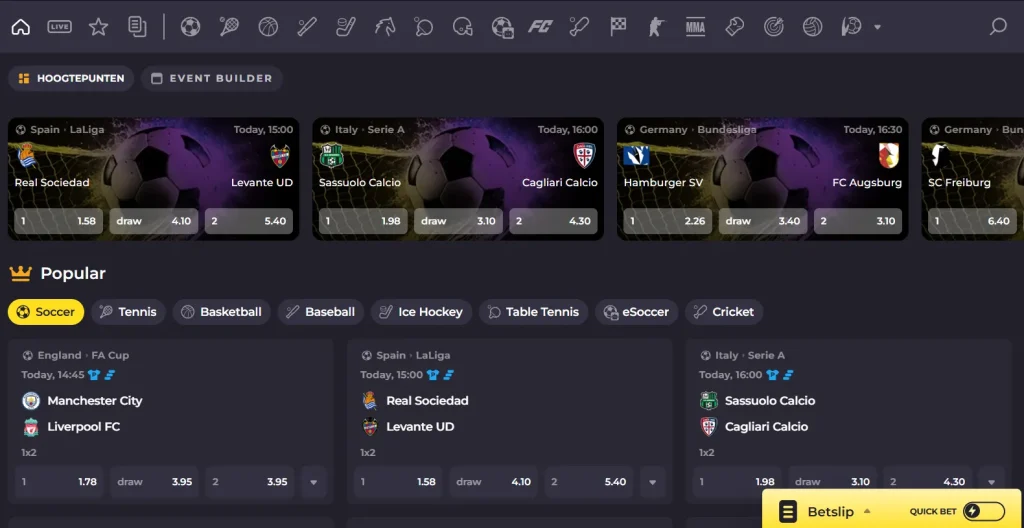Image resolution: width=1024 pixels, height=528 pixels.
Task: Open the LIVE betting icon
Action: (x=59, y=27)
